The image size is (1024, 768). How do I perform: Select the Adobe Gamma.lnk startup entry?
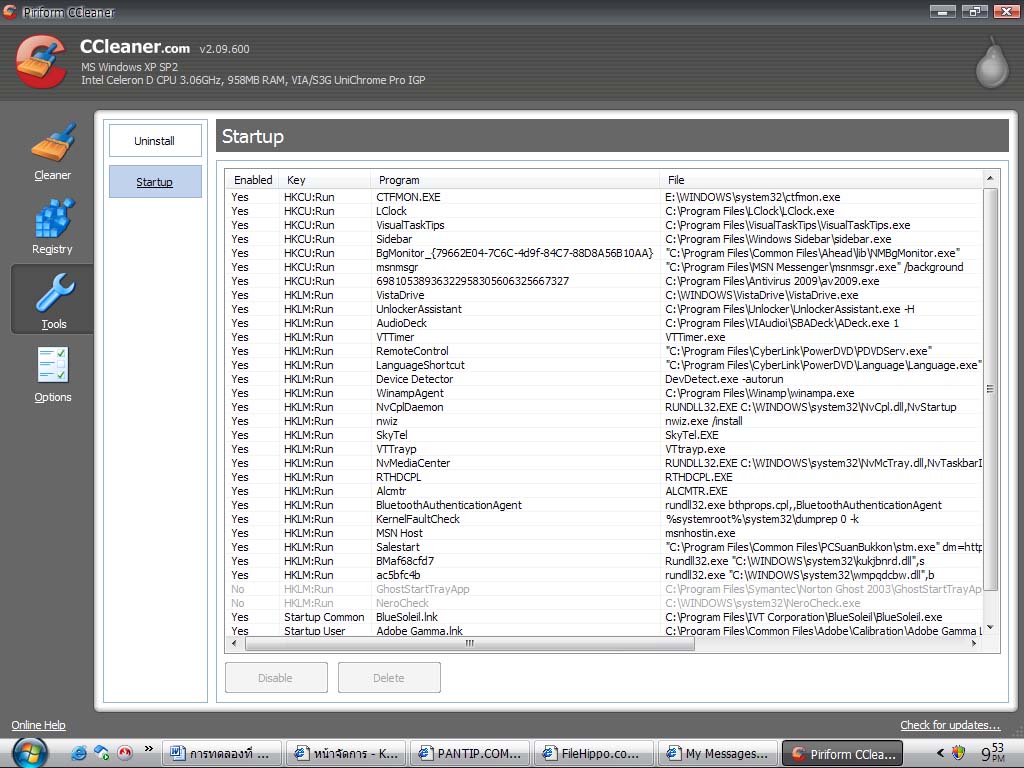(x=603, y=631)
